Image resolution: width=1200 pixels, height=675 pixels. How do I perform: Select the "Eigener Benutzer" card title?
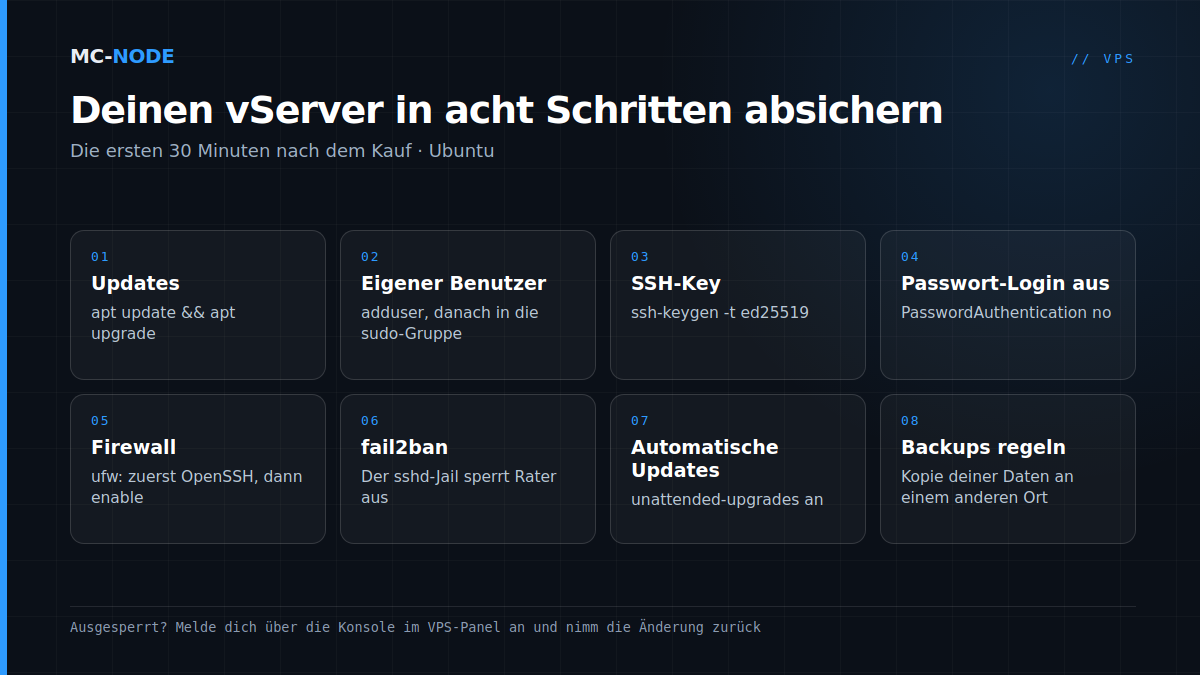tap(454, 283)
